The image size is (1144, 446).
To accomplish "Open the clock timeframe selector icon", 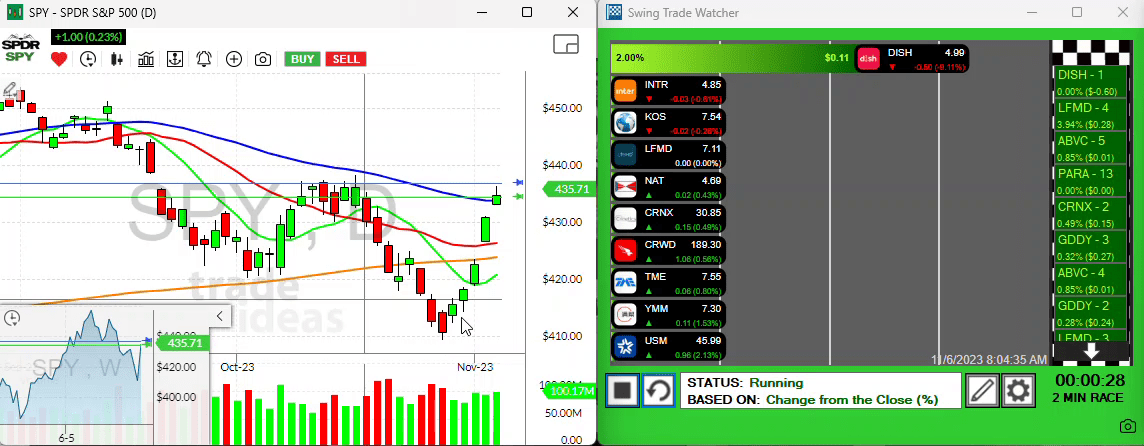I will (88, 59).
